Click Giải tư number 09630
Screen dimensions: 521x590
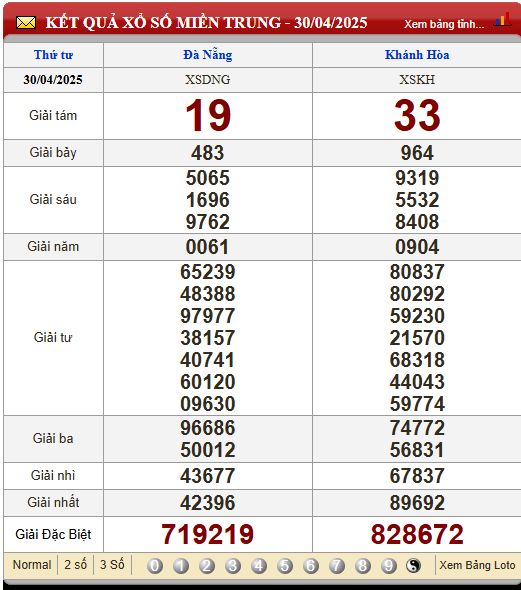[208, 404]
